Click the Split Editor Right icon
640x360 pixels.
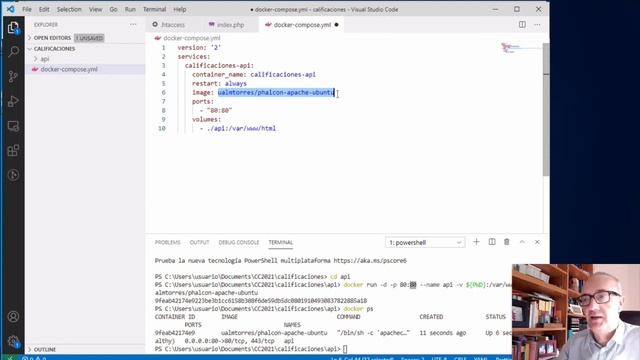pyautogui.click(x=522, y=24)
